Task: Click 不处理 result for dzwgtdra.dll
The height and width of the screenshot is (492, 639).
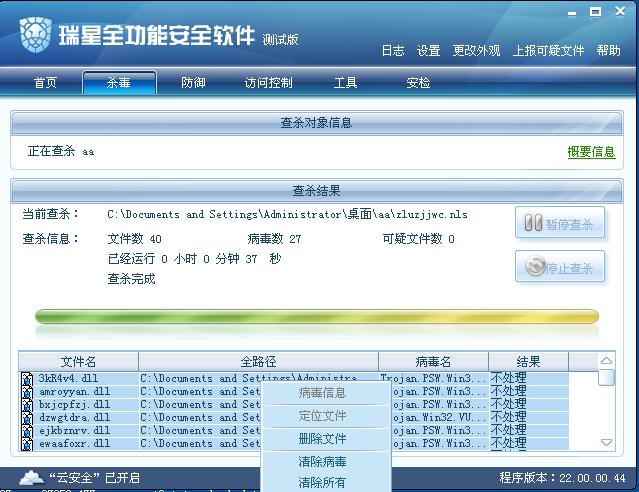Action: point(508,417)
